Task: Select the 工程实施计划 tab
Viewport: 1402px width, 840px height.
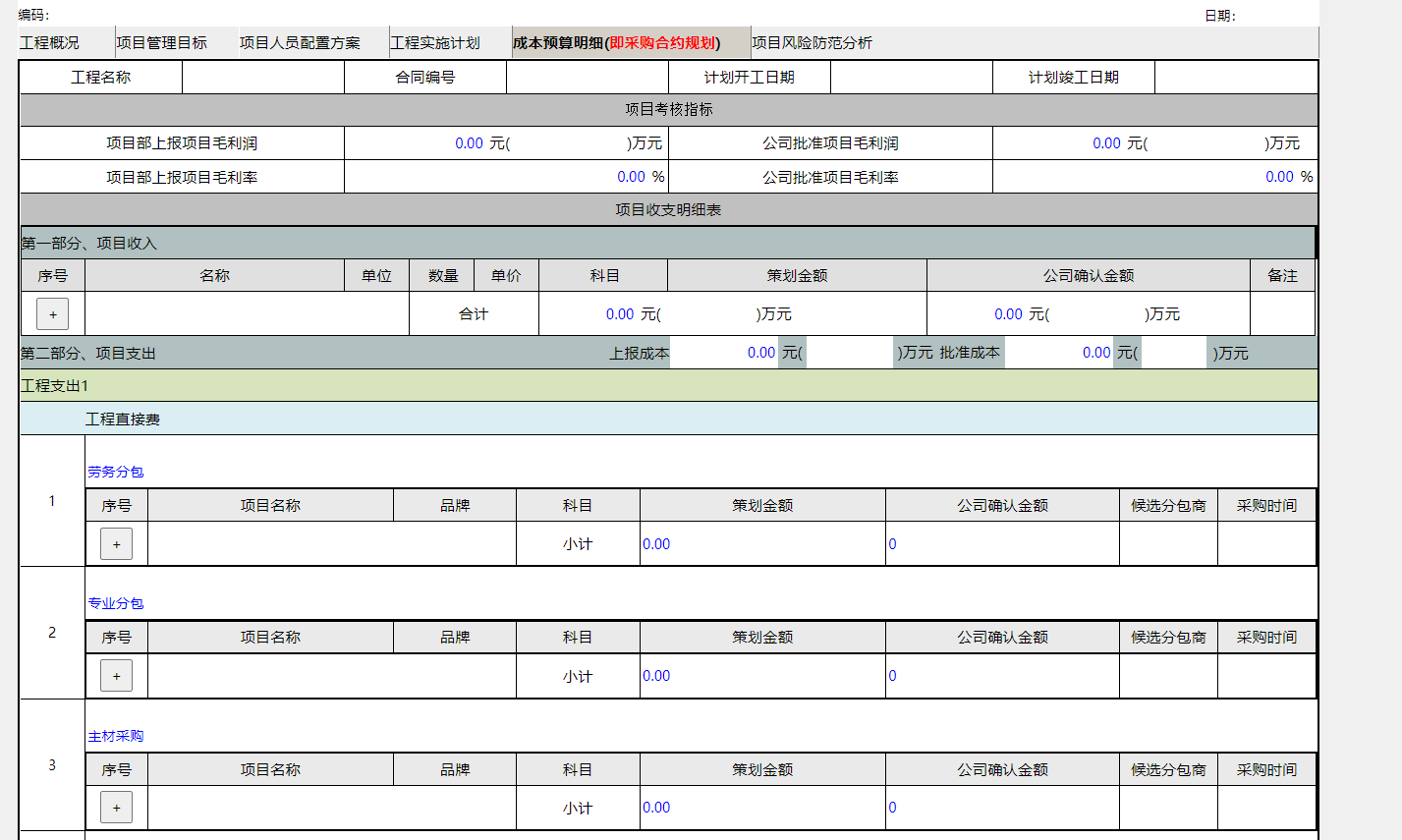Action: (x=435, y=43)
